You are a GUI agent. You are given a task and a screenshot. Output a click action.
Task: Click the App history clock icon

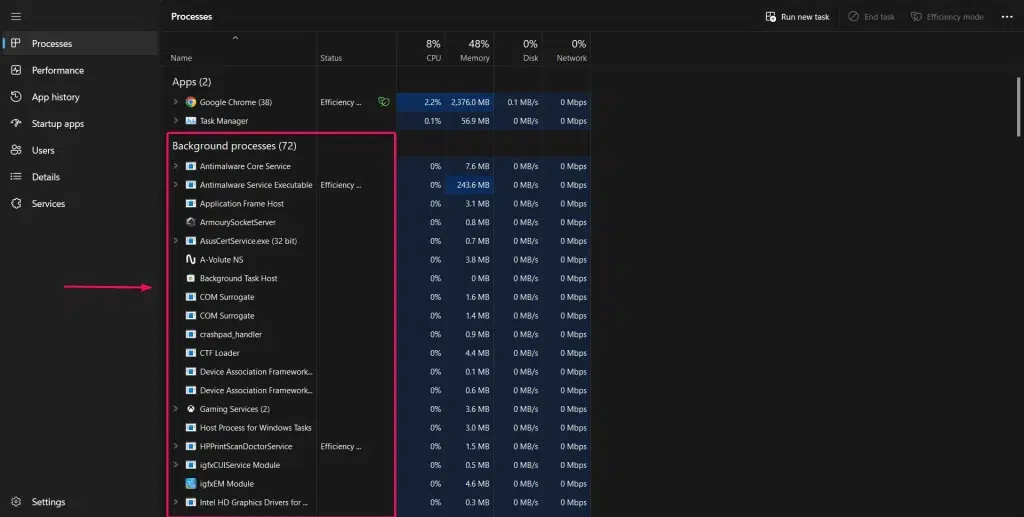16,97
